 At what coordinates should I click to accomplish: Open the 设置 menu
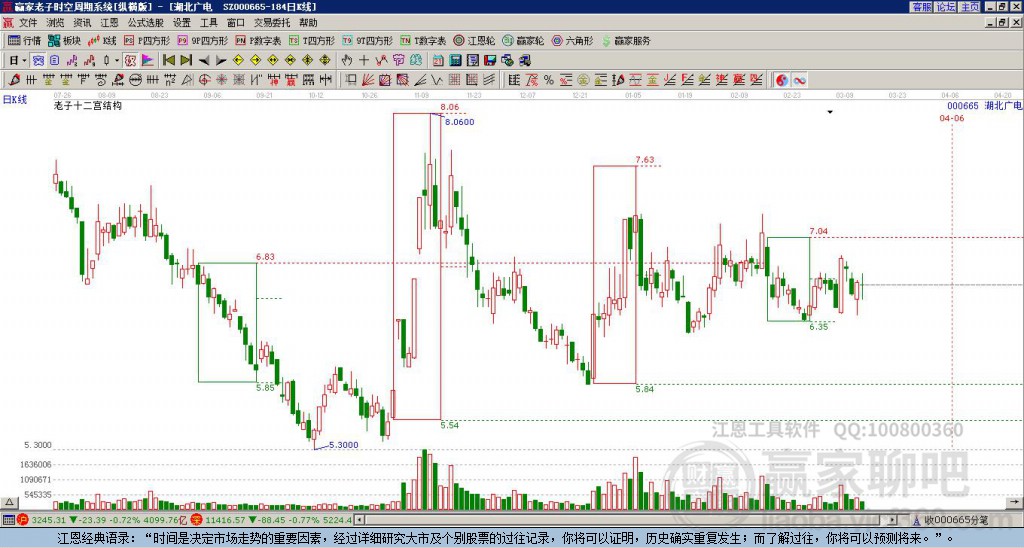182,23
